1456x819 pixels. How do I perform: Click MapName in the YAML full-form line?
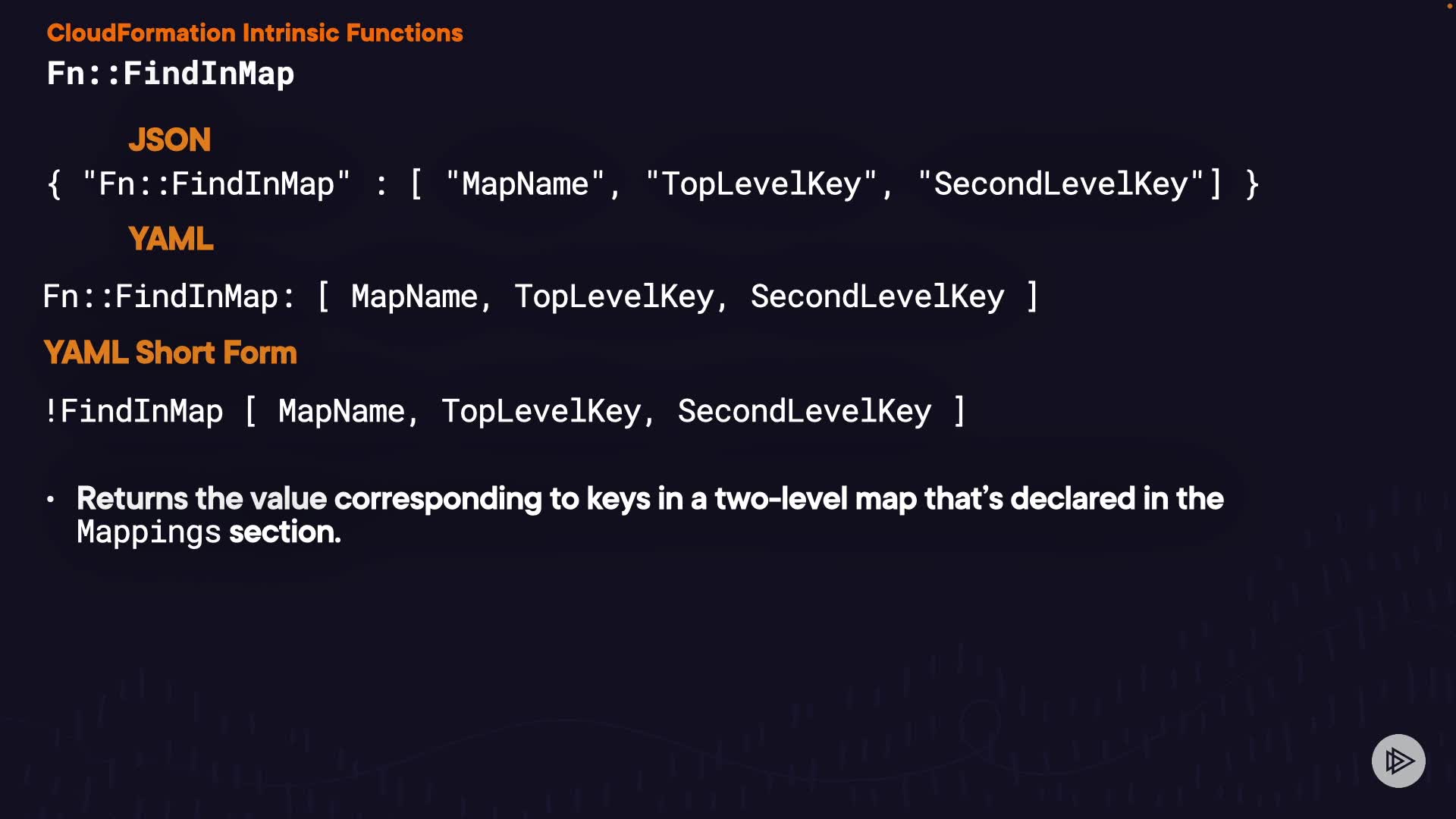pyautogui.click(x=414, y=297)
